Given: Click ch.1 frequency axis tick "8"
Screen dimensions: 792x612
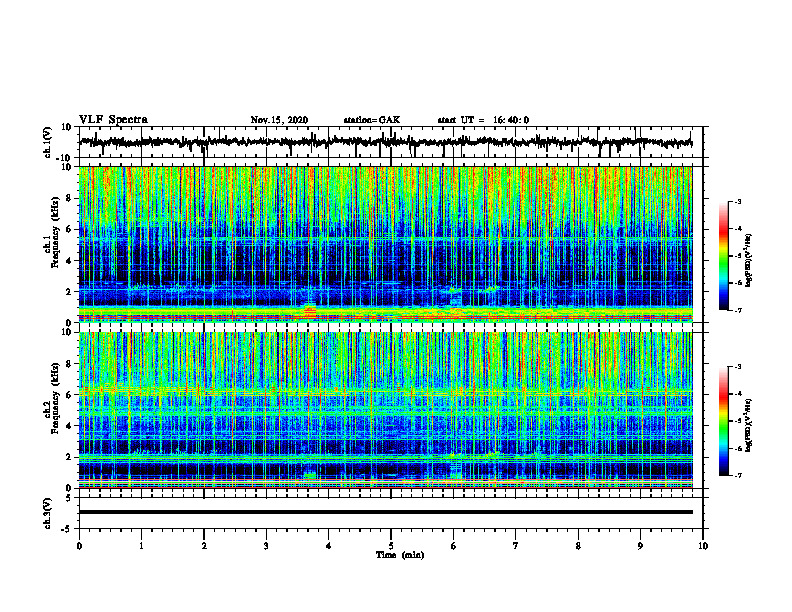Looking at the screenshot, I should tap(69, 198).
